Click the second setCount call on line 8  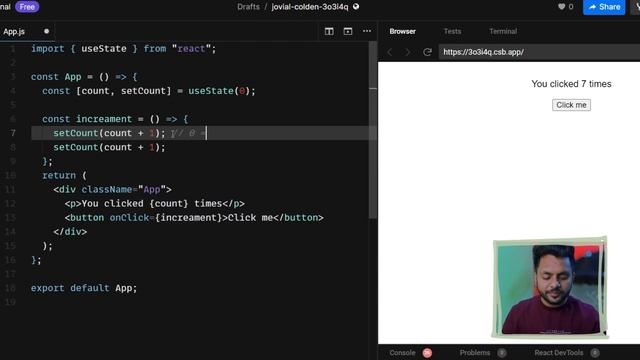(x=109, y=147)
